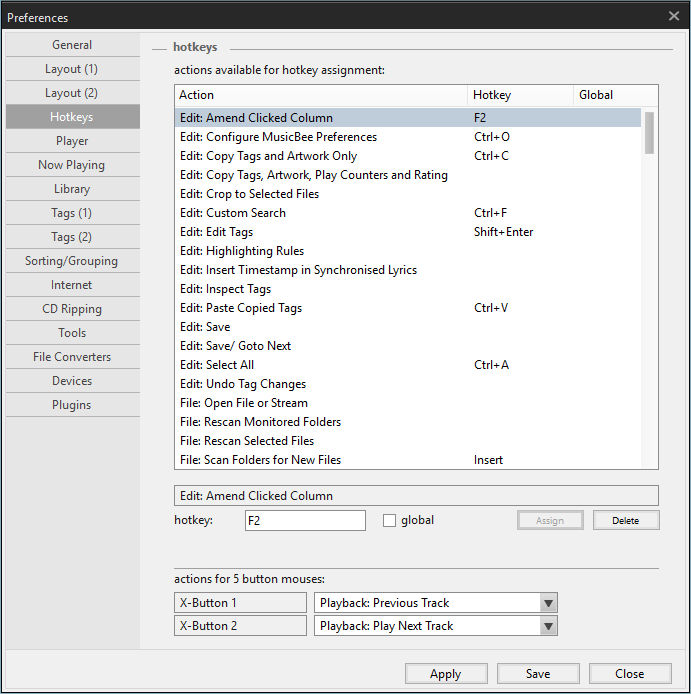Open X-Button 2 action dropdown arrow

[548, 626]
